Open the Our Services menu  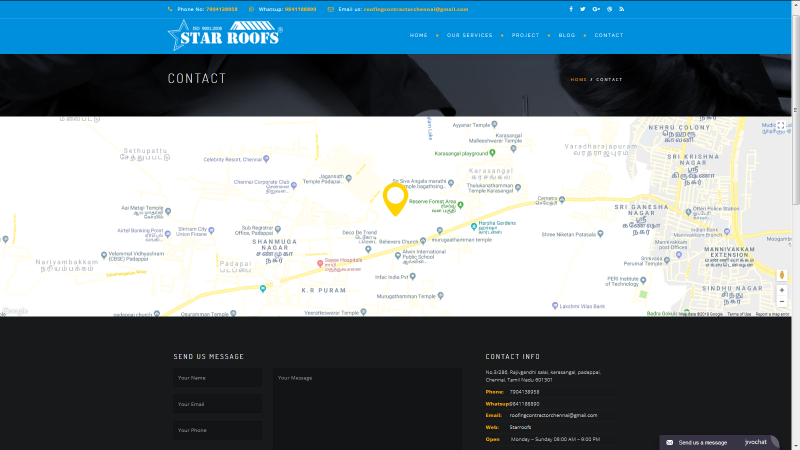coord(469,35)
